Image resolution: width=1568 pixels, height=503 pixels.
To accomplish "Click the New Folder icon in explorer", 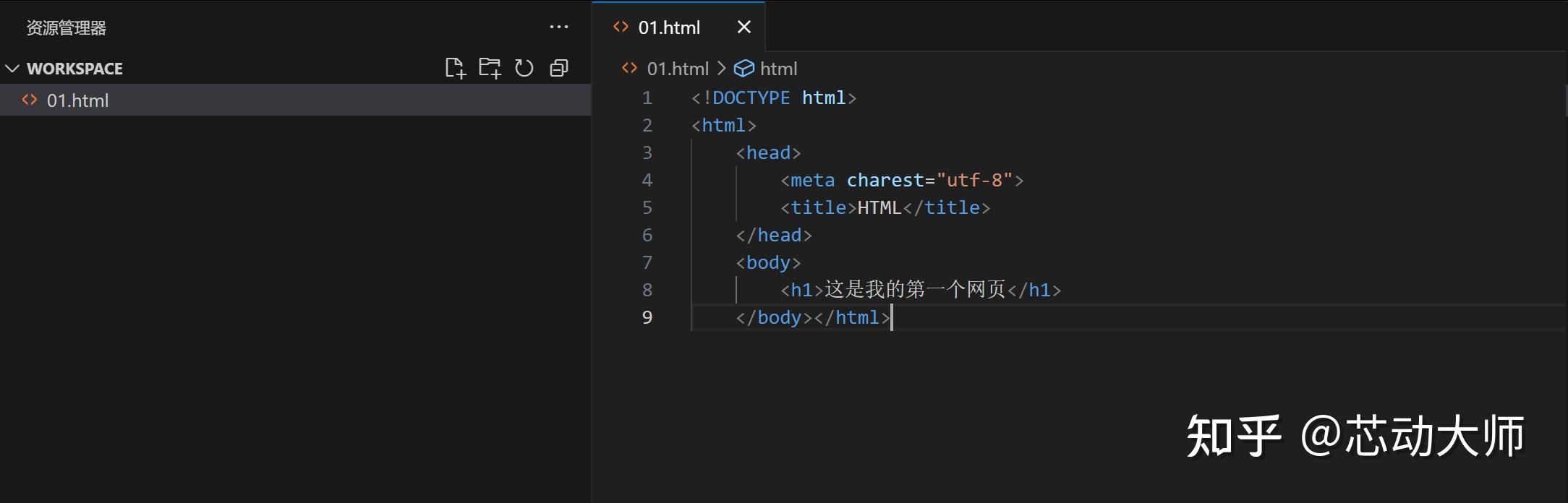I will 490,68.
